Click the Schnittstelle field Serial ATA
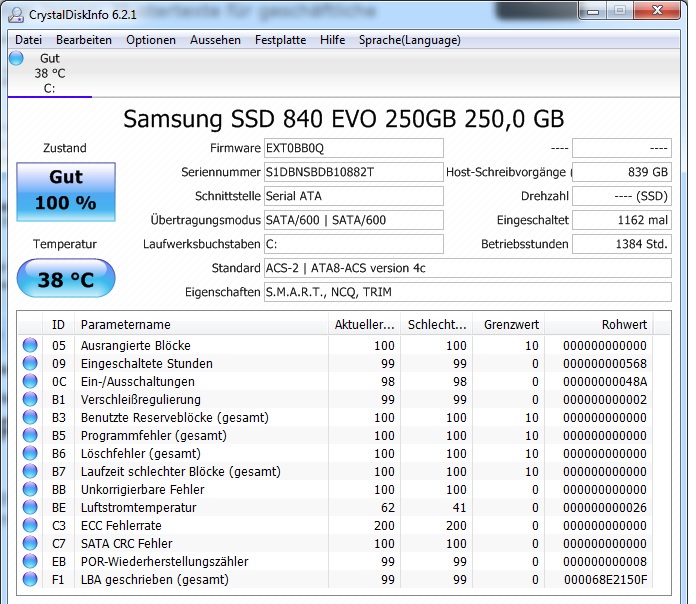 pos(354,196)
